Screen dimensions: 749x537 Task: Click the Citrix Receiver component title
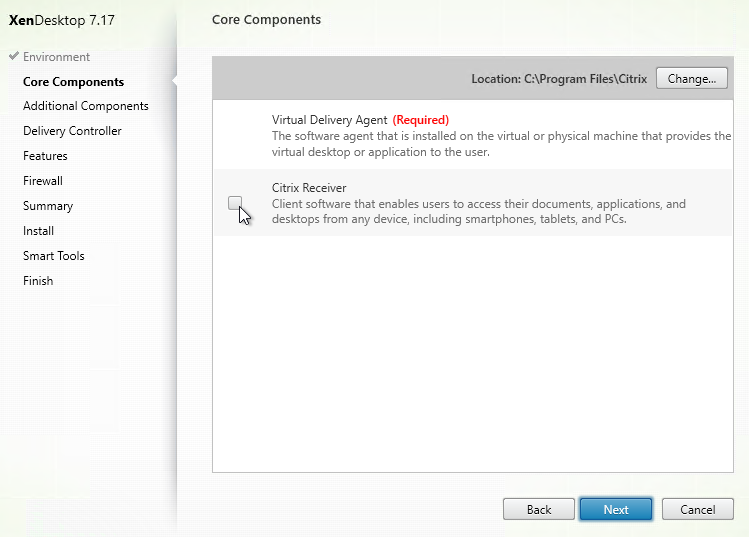[309, 188]
